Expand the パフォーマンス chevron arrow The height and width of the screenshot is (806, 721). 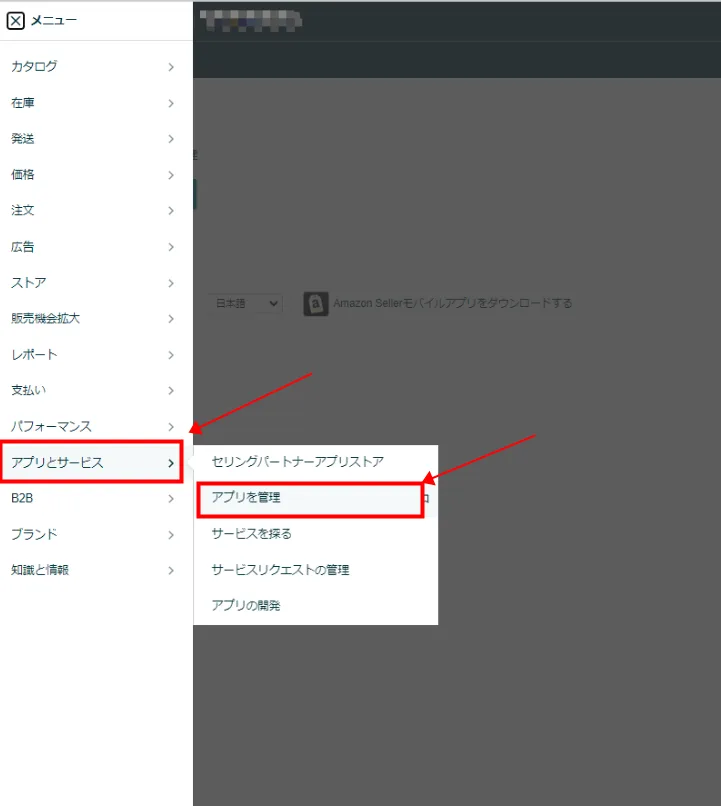(x=171, y=427)
